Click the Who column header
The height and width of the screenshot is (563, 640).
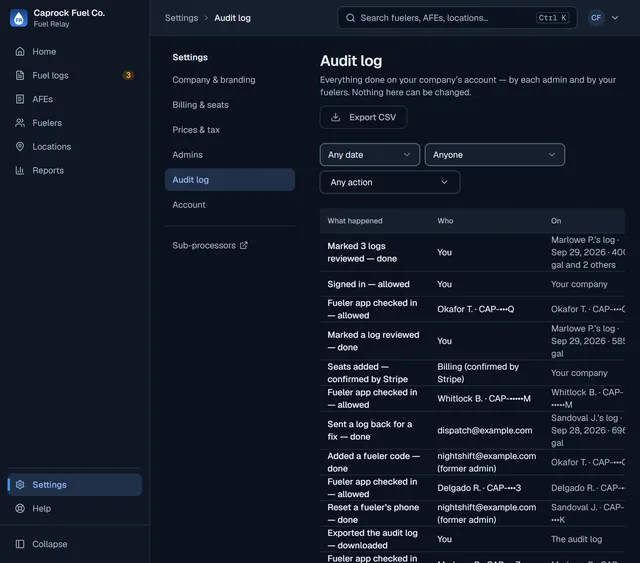click(x=445, y=221)
